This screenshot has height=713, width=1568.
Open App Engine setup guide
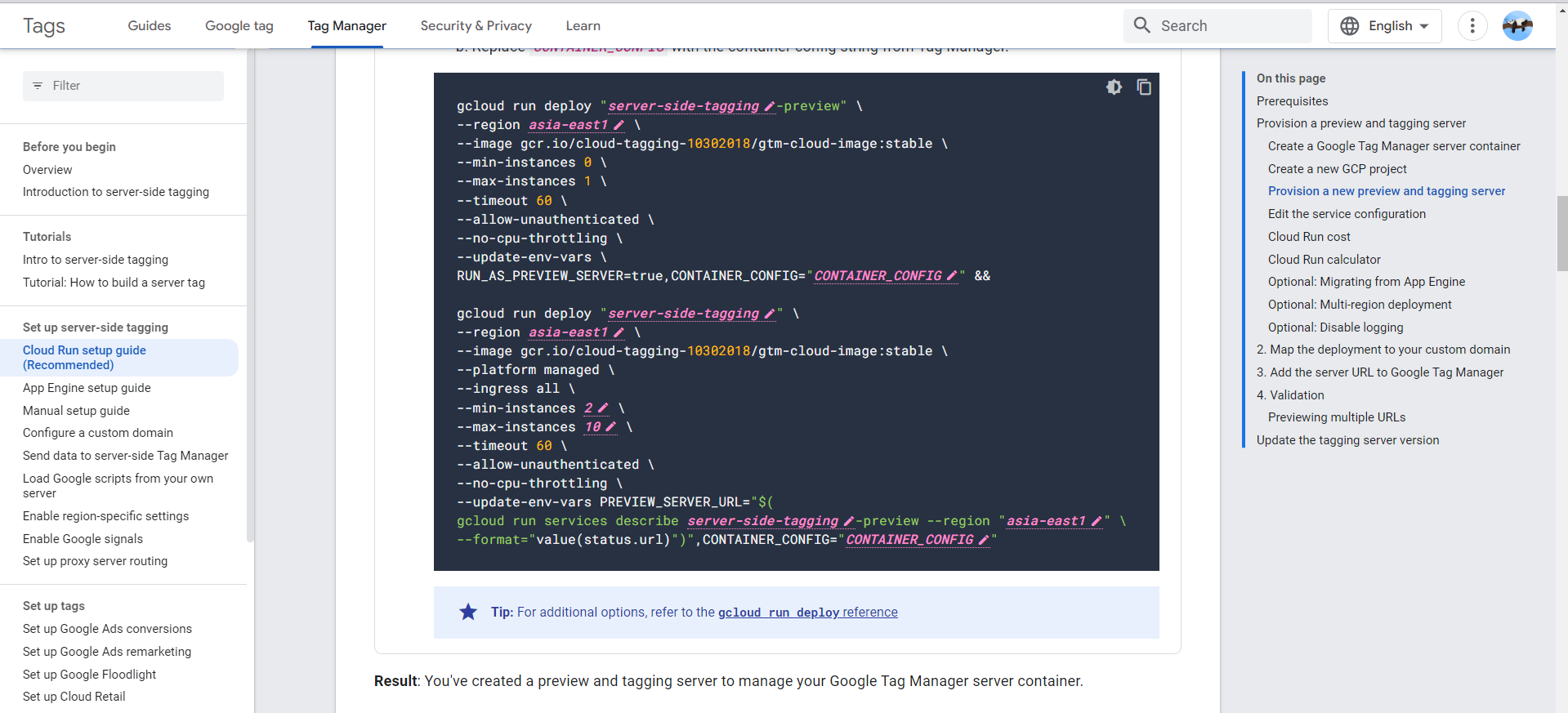coord(87,388)
